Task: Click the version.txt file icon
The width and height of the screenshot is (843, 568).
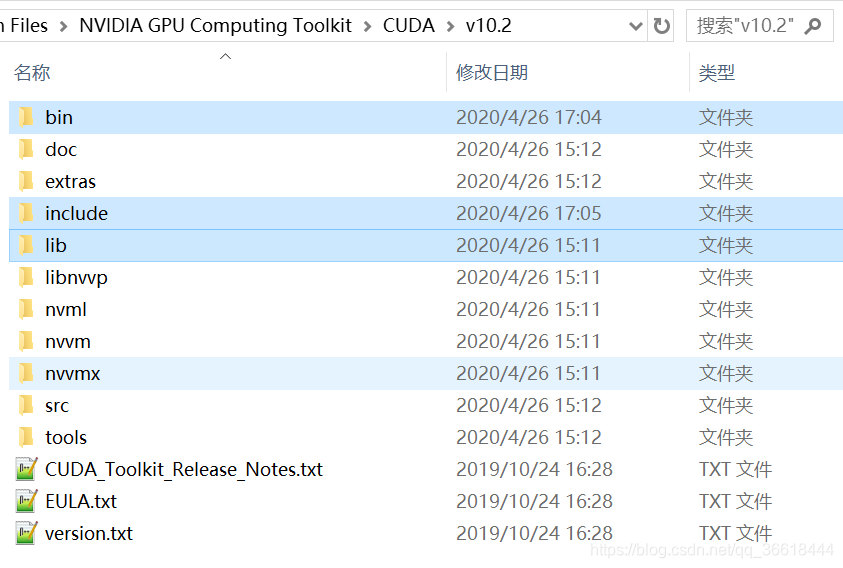Action: point(26,533)
